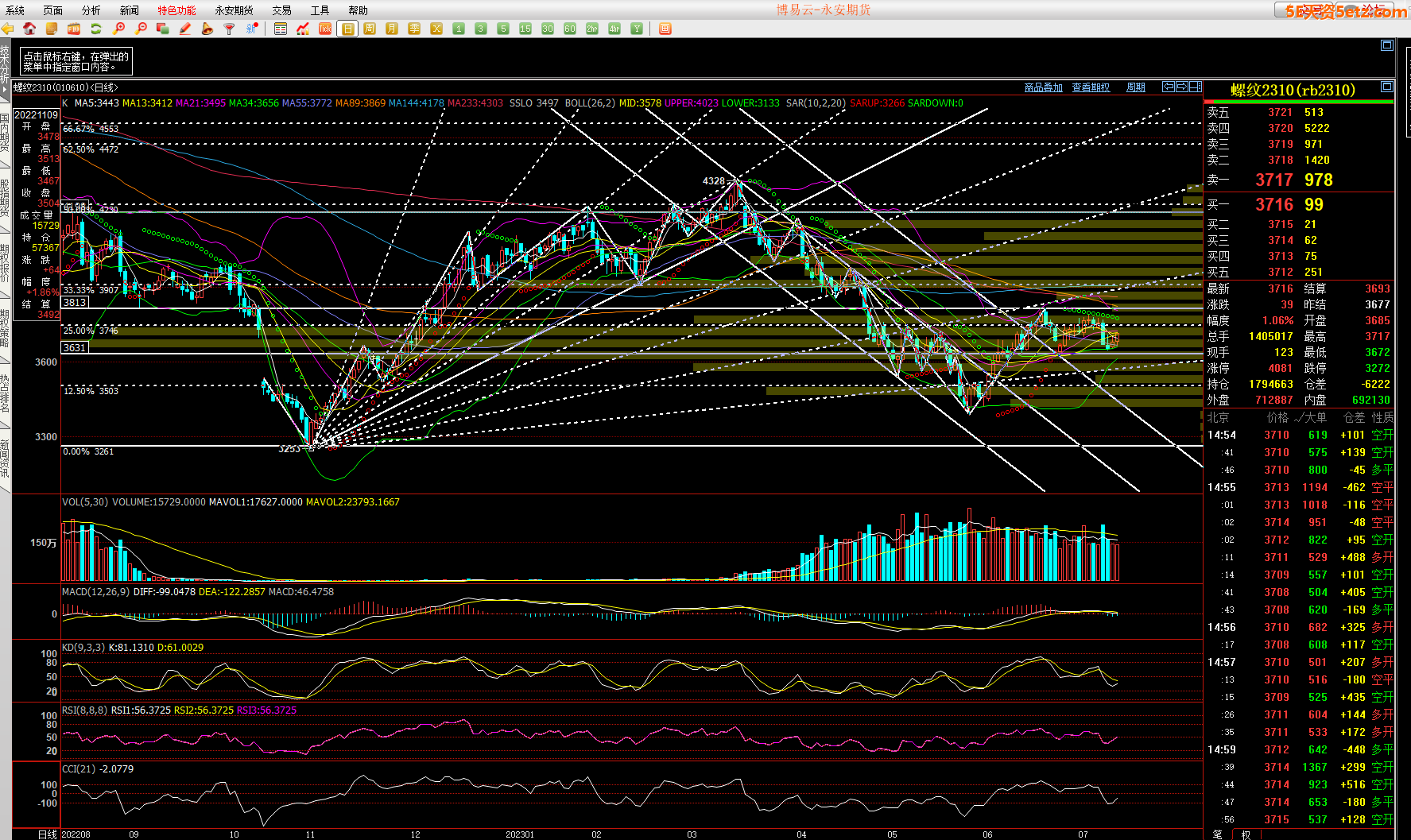
Task: Click the funnel filter toolbar icon
Action: click(230, 29)
